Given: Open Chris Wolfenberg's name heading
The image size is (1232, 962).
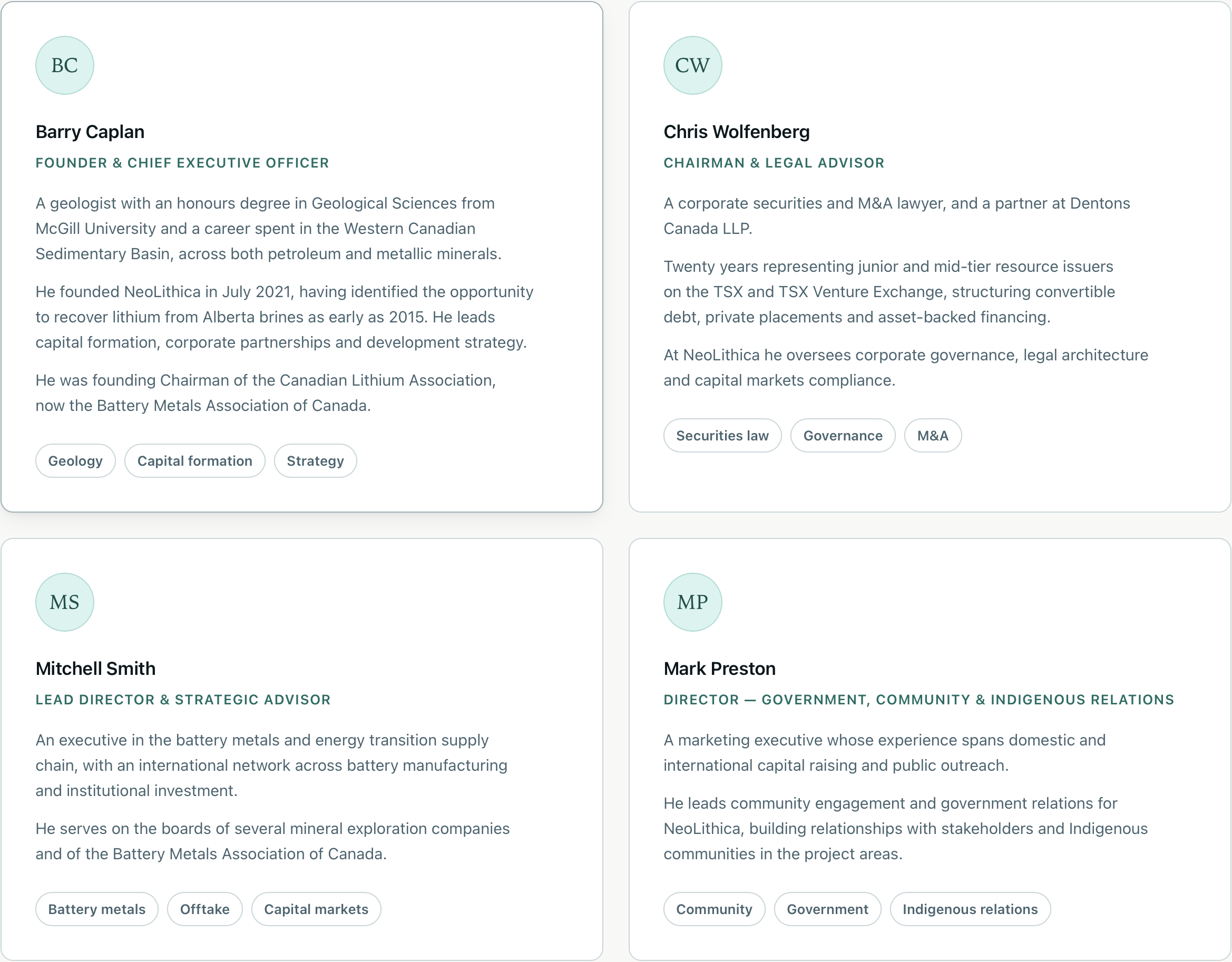Looking at the screenshot, I should [736, 131].
